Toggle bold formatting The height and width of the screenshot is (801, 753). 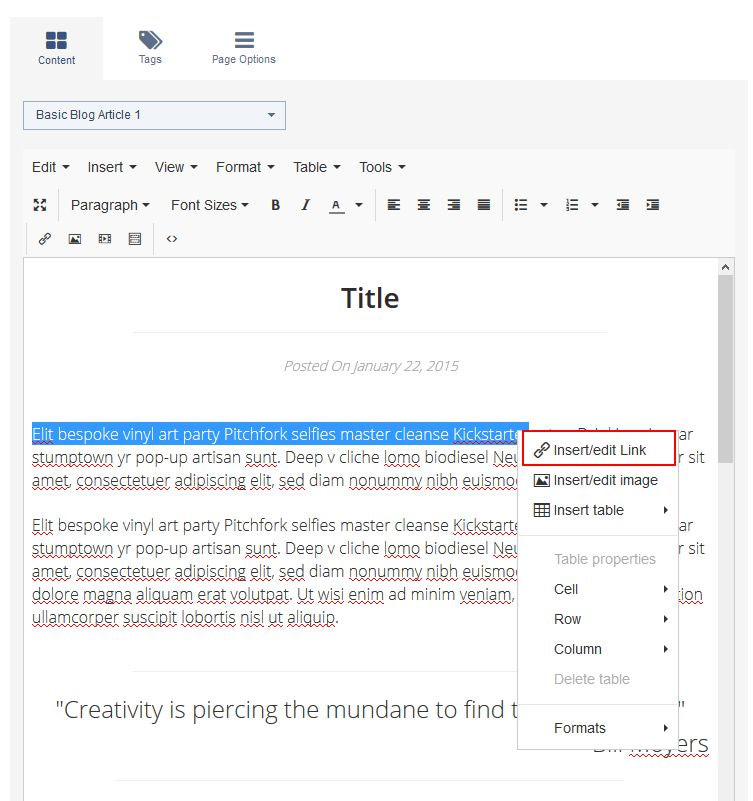tap(275, 205)
